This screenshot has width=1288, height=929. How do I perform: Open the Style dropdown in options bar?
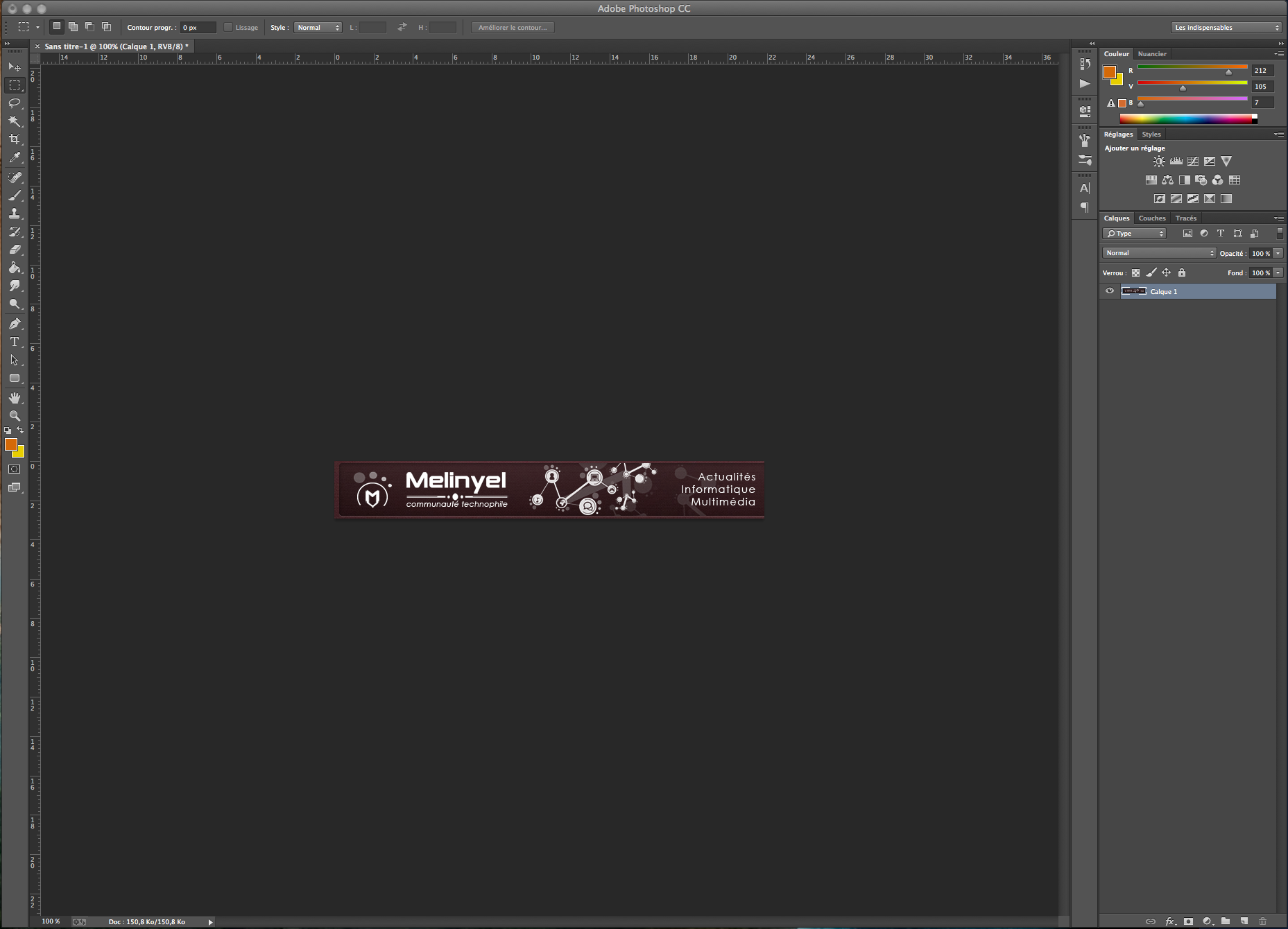coord(318,28)
